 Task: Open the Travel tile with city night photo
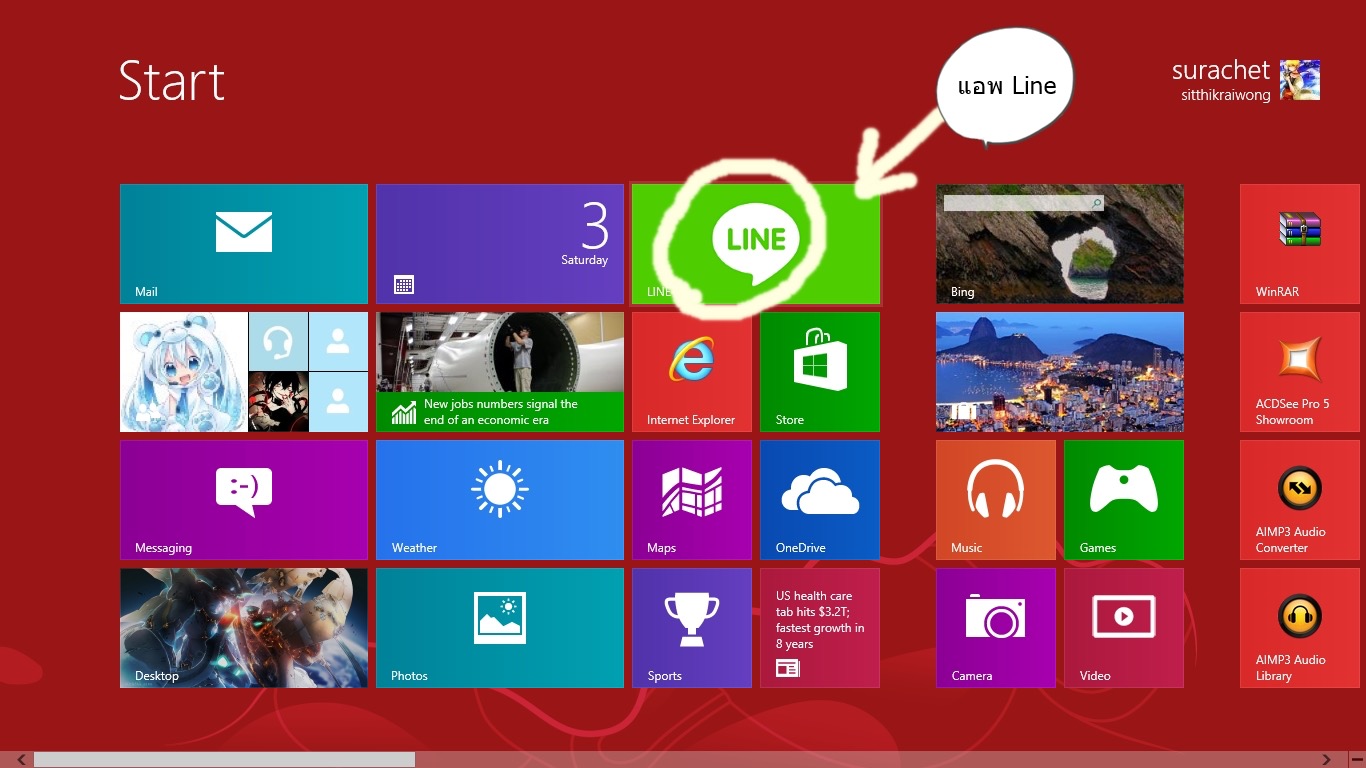[1060, 372]
